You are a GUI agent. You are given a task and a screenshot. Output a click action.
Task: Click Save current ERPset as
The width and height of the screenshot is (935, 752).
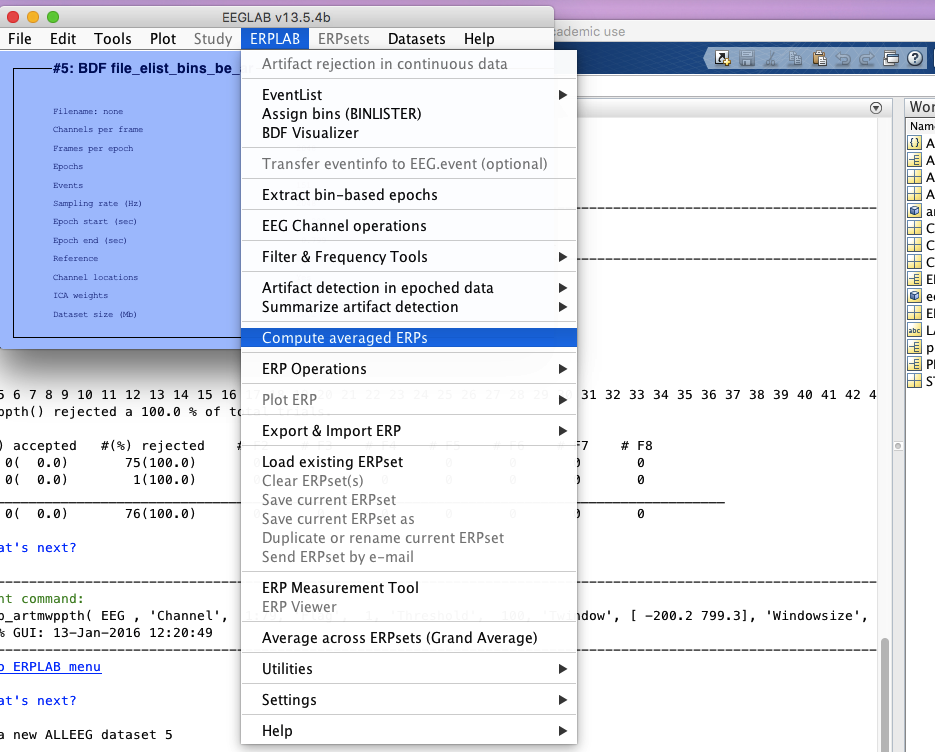[409, 519]
